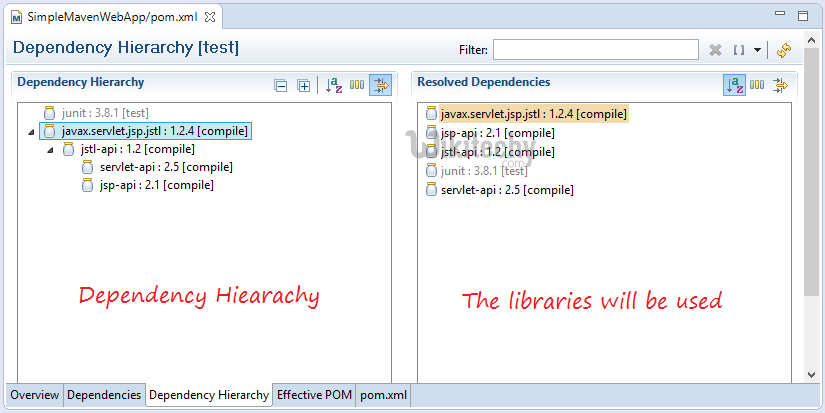
Task: Click filter icon in Resolved Dependencies toolbar
Action: coord(780,86)
